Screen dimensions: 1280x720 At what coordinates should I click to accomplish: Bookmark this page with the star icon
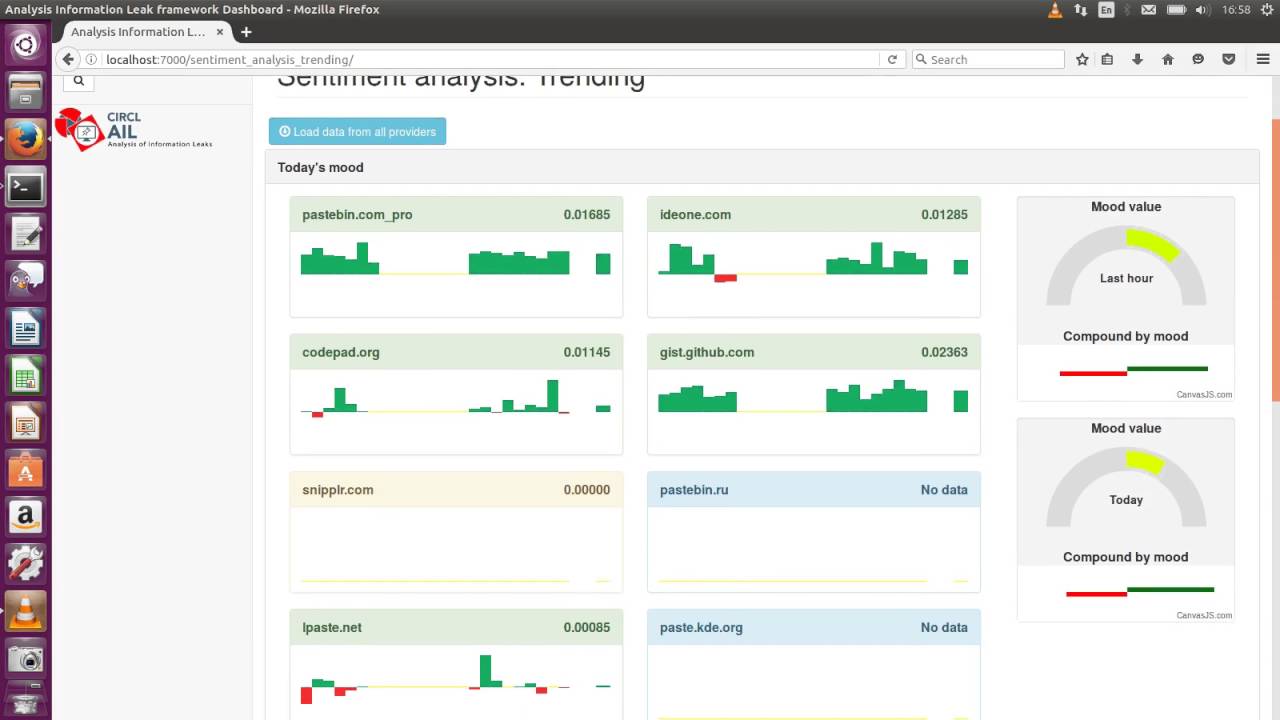click(1082, 59)
